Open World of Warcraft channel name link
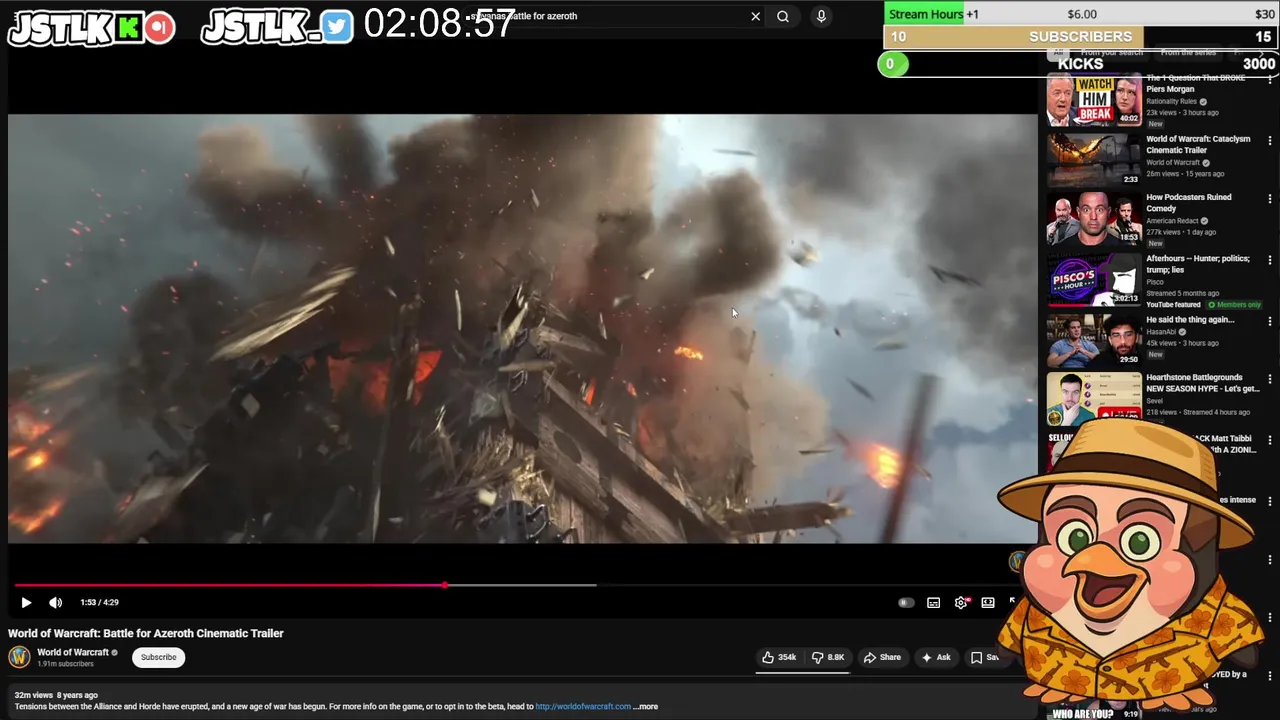The height and width of the screenshot is (720, 1280). tap(73, 652)
